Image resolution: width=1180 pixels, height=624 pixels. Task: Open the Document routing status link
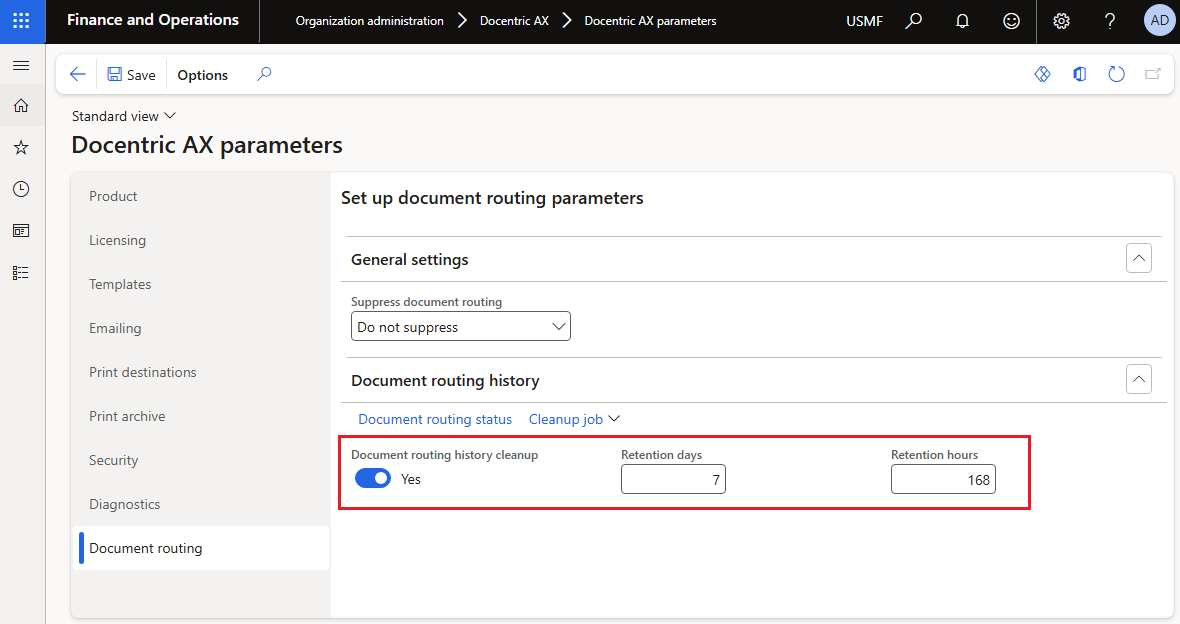pos(435,420)
